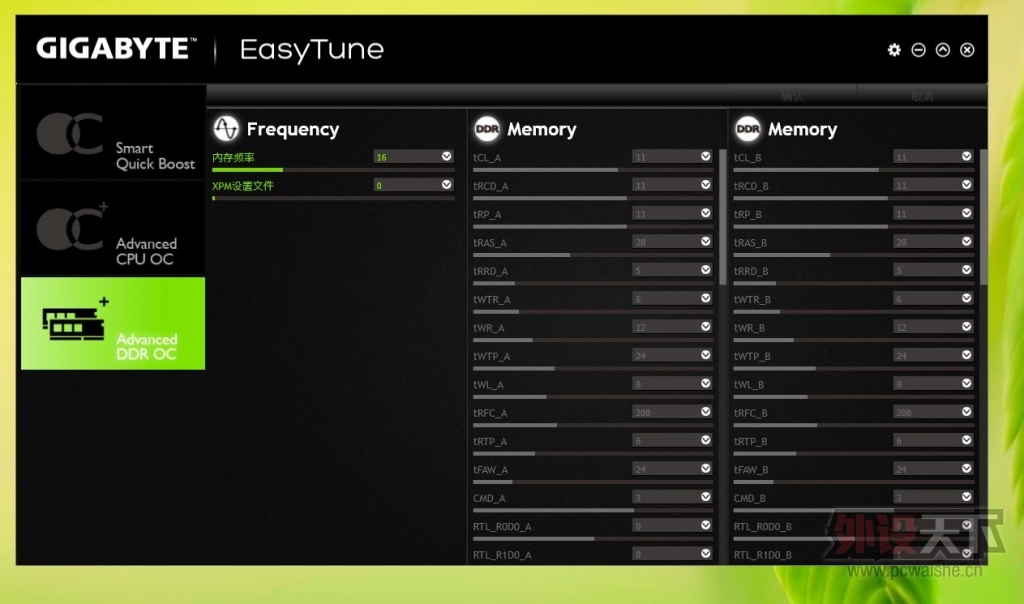Click the XPM设置文件 slider track
The height and width of the screenshot is (604, 1024).
333,198
